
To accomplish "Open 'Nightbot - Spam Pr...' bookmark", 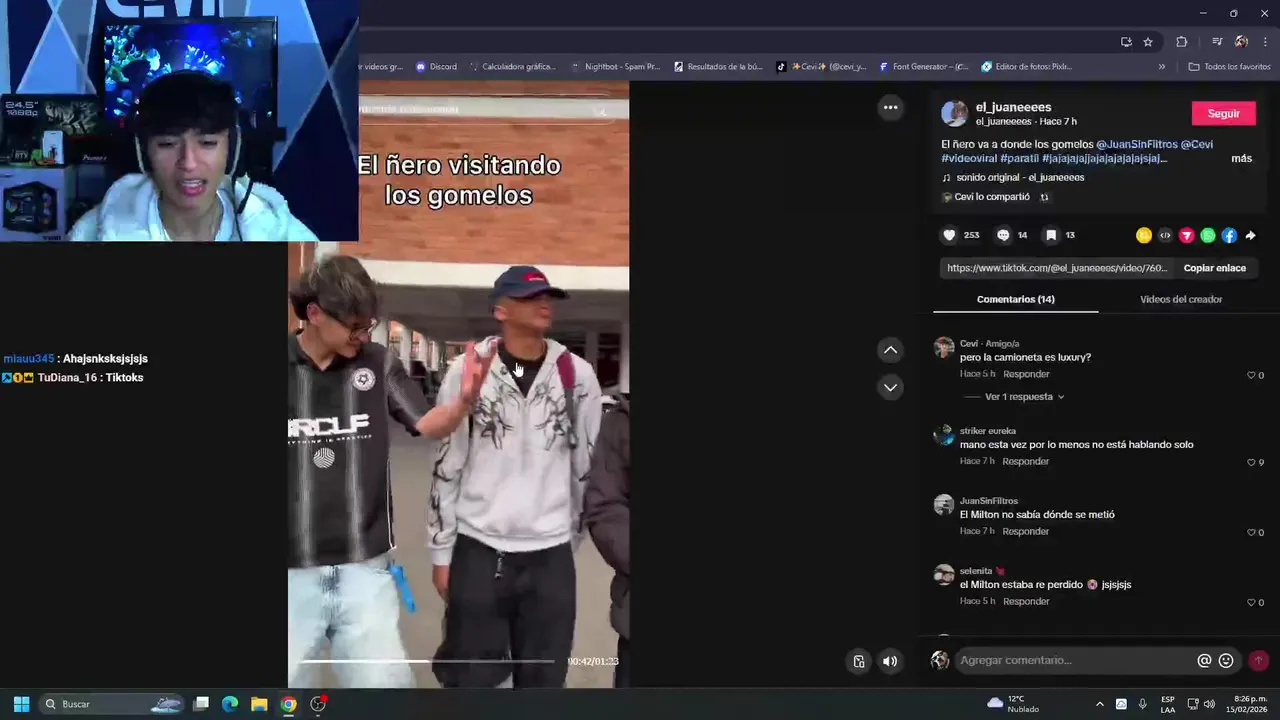I will pyautogui.click(x=615, y=67).
